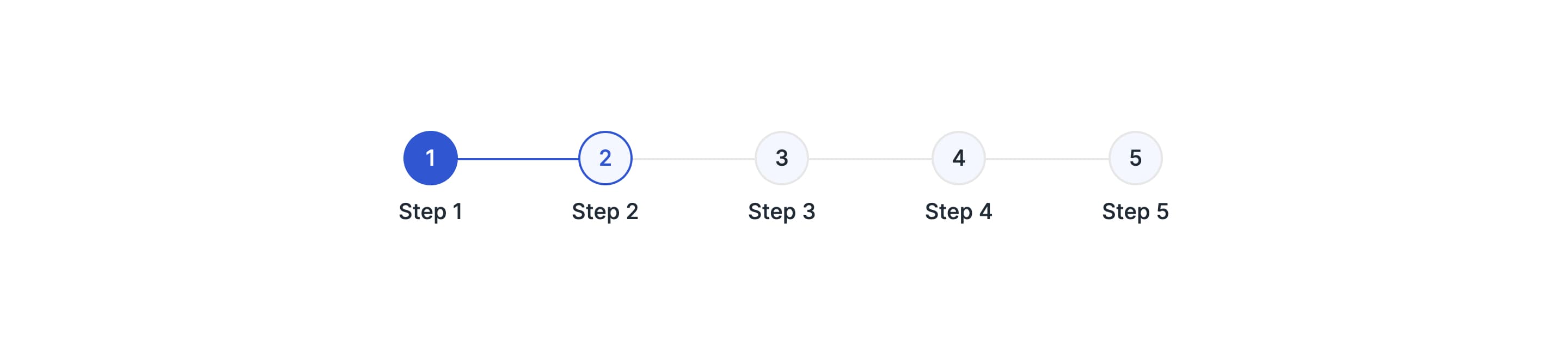The height and width of the screenshot is (344, 1568).
Task: Select the outlined step 2 circle
Action: (x=605, y=158)
